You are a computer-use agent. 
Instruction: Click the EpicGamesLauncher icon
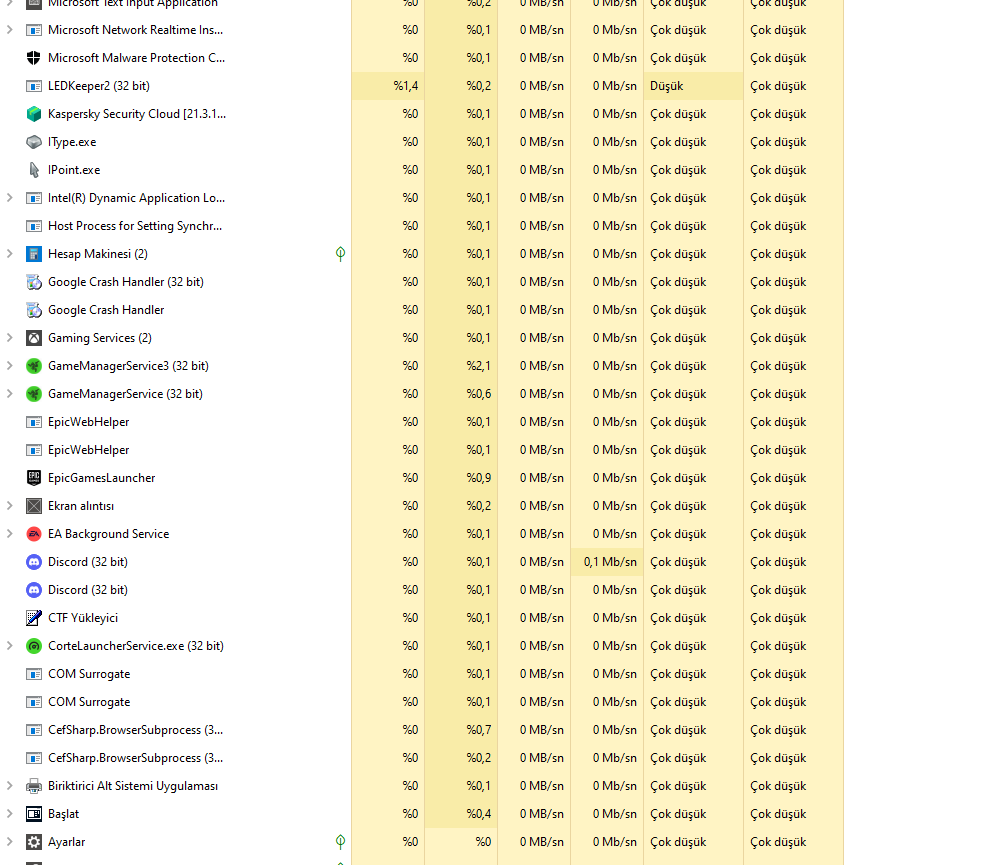pos(34,478)
